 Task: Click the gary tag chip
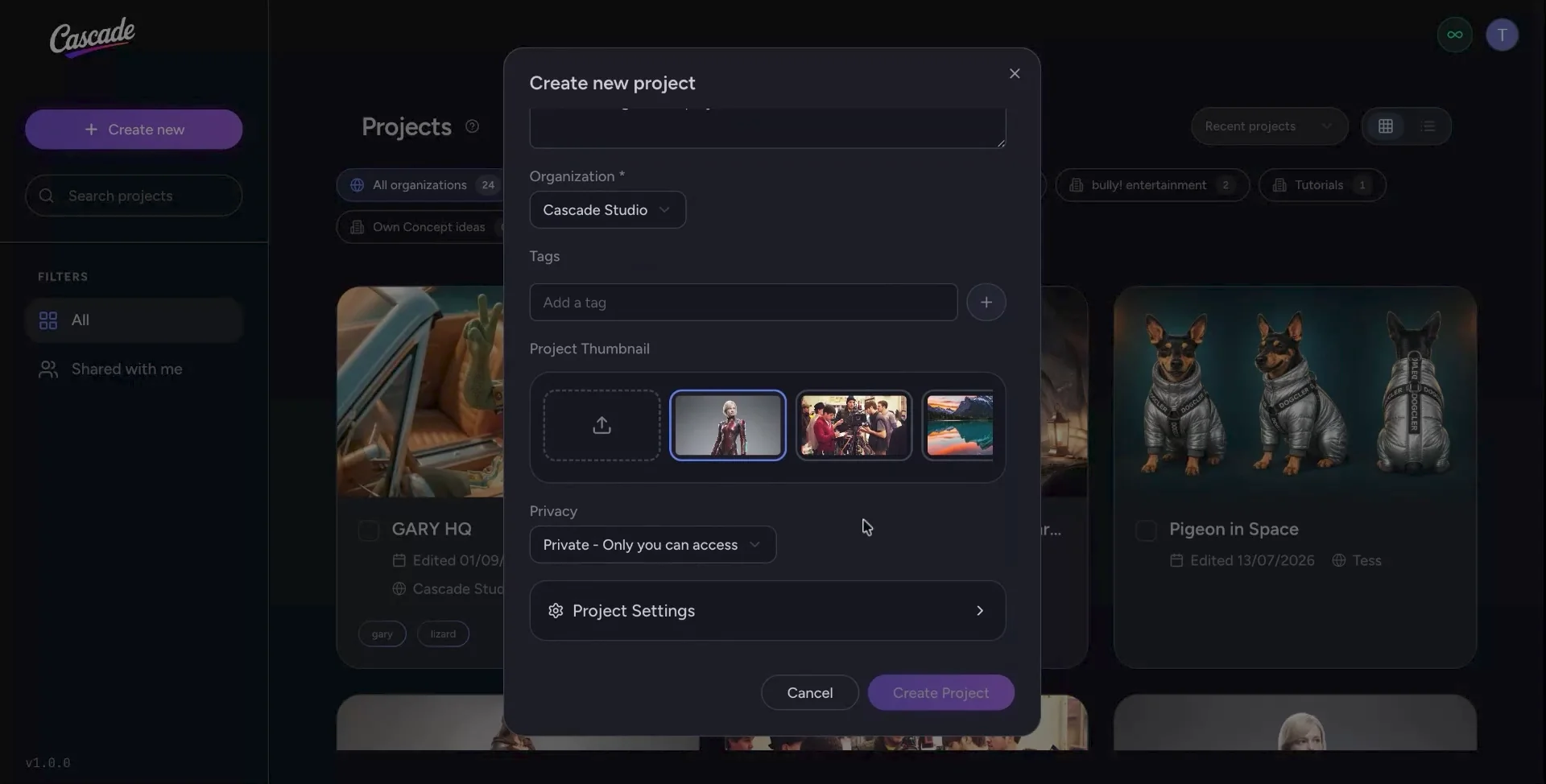click(x=382, y=634)
